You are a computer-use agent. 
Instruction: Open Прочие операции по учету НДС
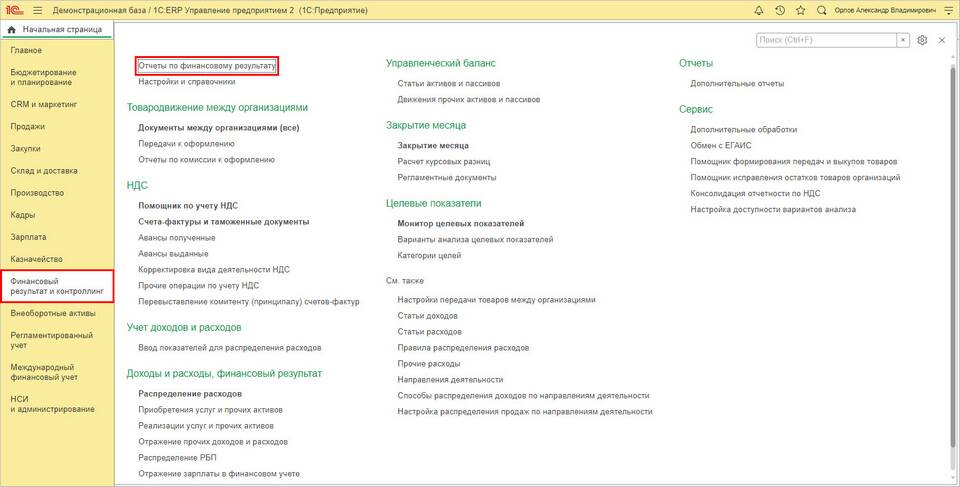coord(199,285)
